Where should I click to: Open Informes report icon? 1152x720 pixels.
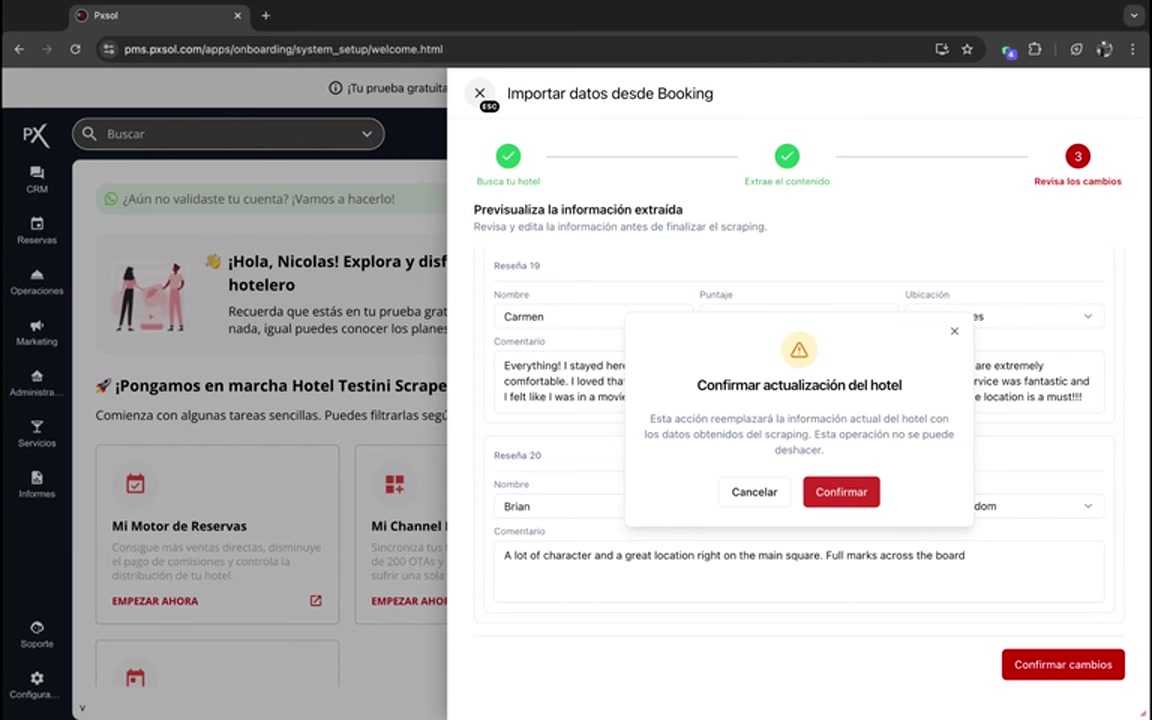point(37,479)
